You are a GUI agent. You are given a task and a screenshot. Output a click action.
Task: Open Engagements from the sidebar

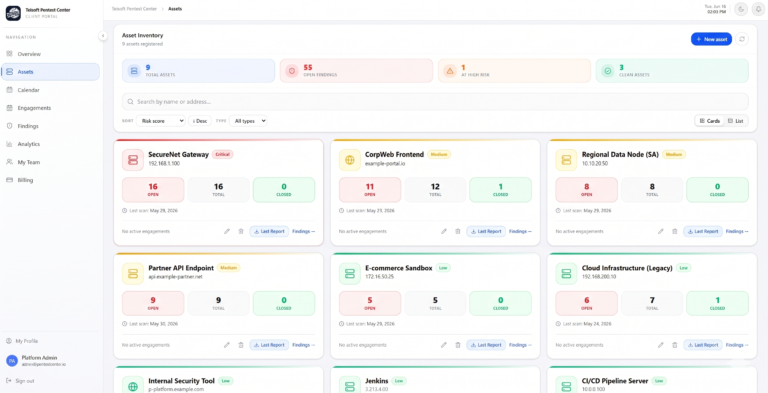(x=50, y=108)
